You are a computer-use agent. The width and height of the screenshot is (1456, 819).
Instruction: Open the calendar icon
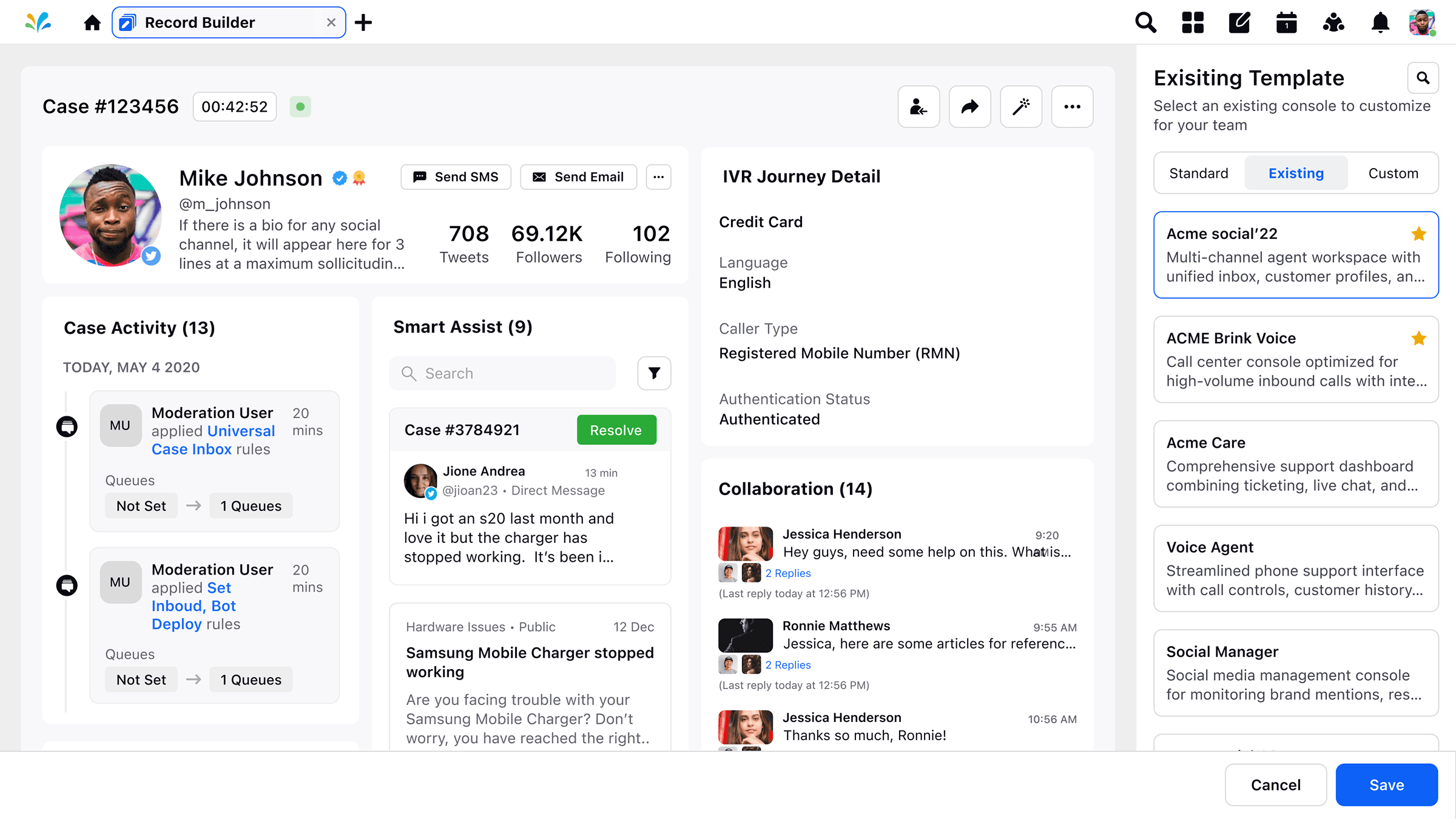(1286, 22)
